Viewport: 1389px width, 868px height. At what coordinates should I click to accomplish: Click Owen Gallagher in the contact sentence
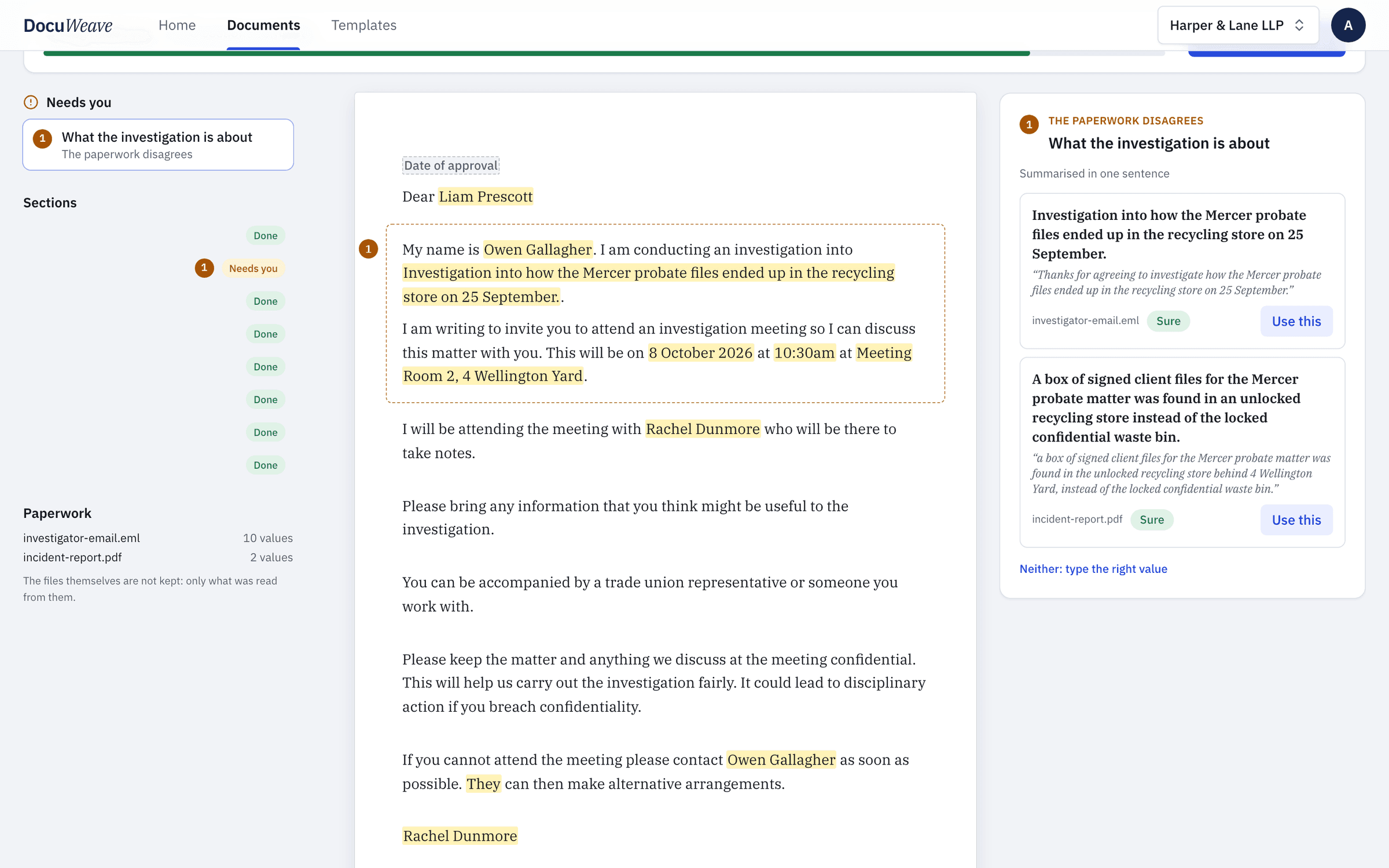[781, 760]
